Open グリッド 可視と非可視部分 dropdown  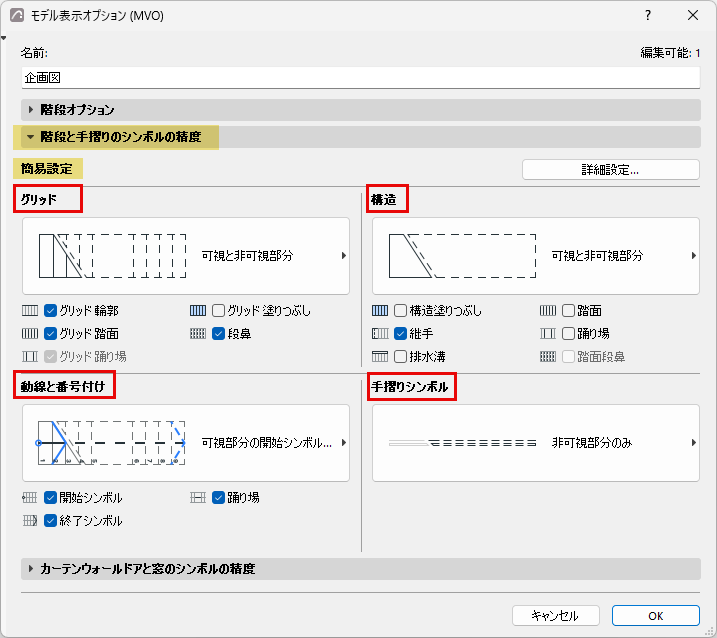coord(186,256)
